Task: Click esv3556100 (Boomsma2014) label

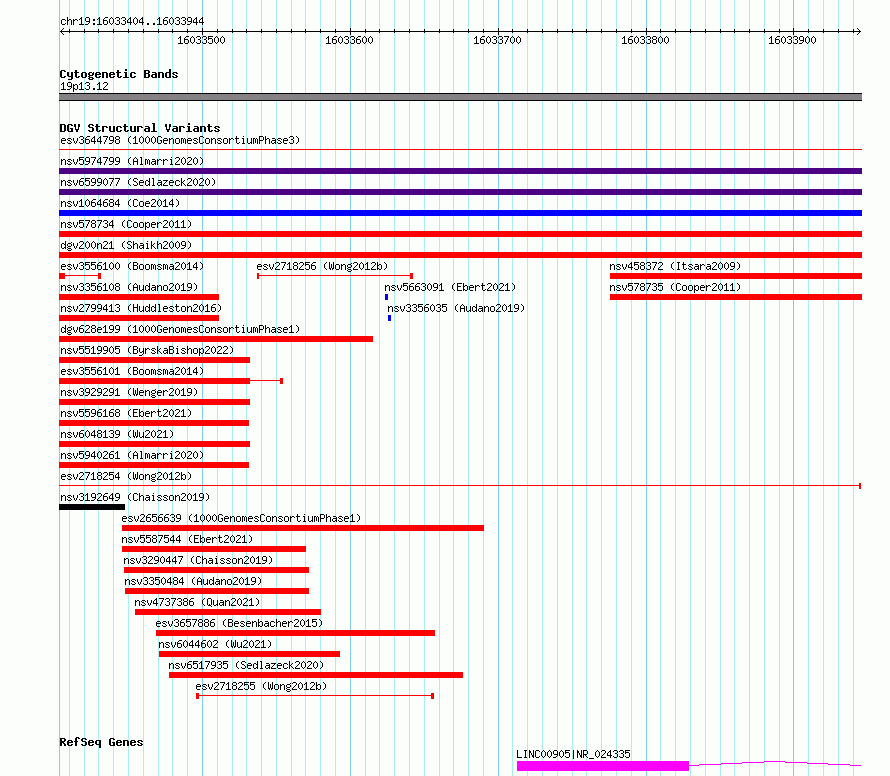Action: click(x=132, y=266)
